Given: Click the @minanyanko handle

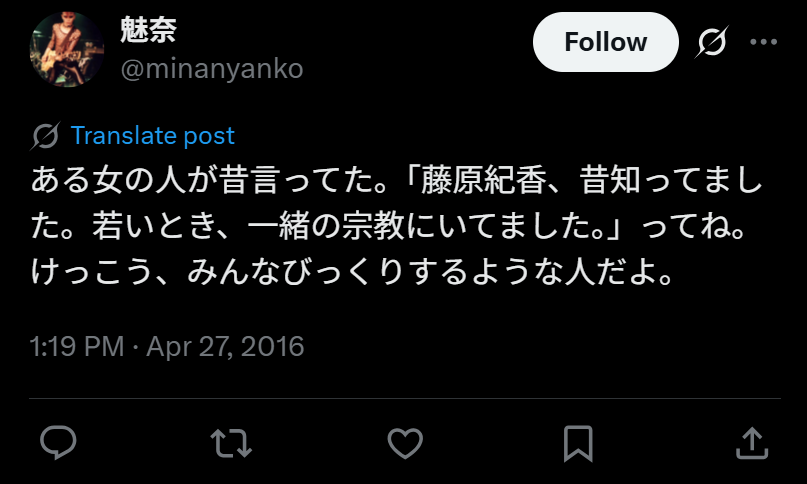Looking at the screenshot, I should 212,70.
